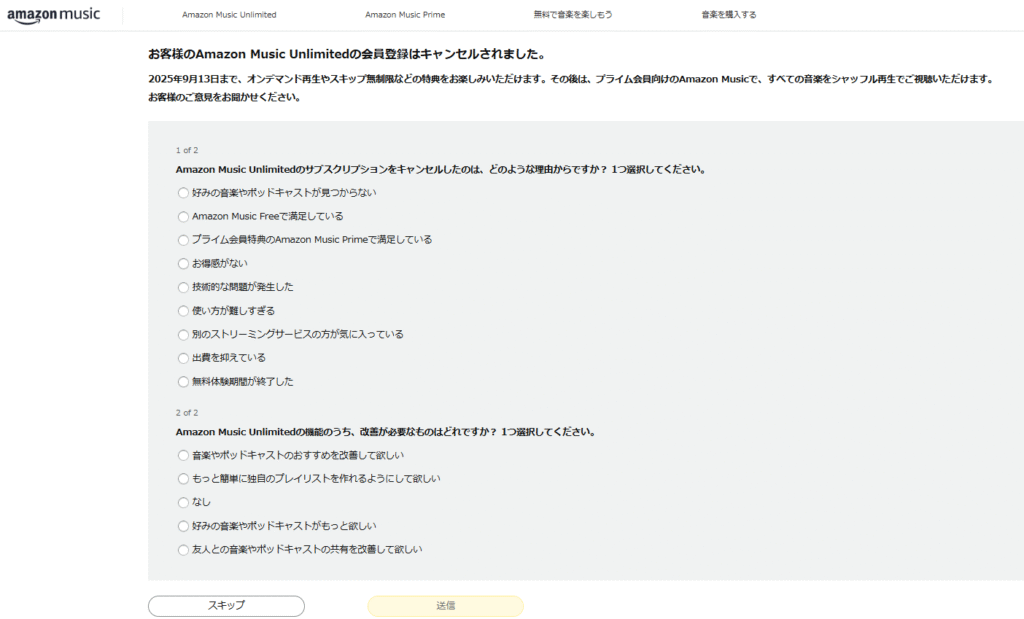Click the お客様のご意見をお聞かせください text
The image size is (1024, 619).
(x=225, y=97)
